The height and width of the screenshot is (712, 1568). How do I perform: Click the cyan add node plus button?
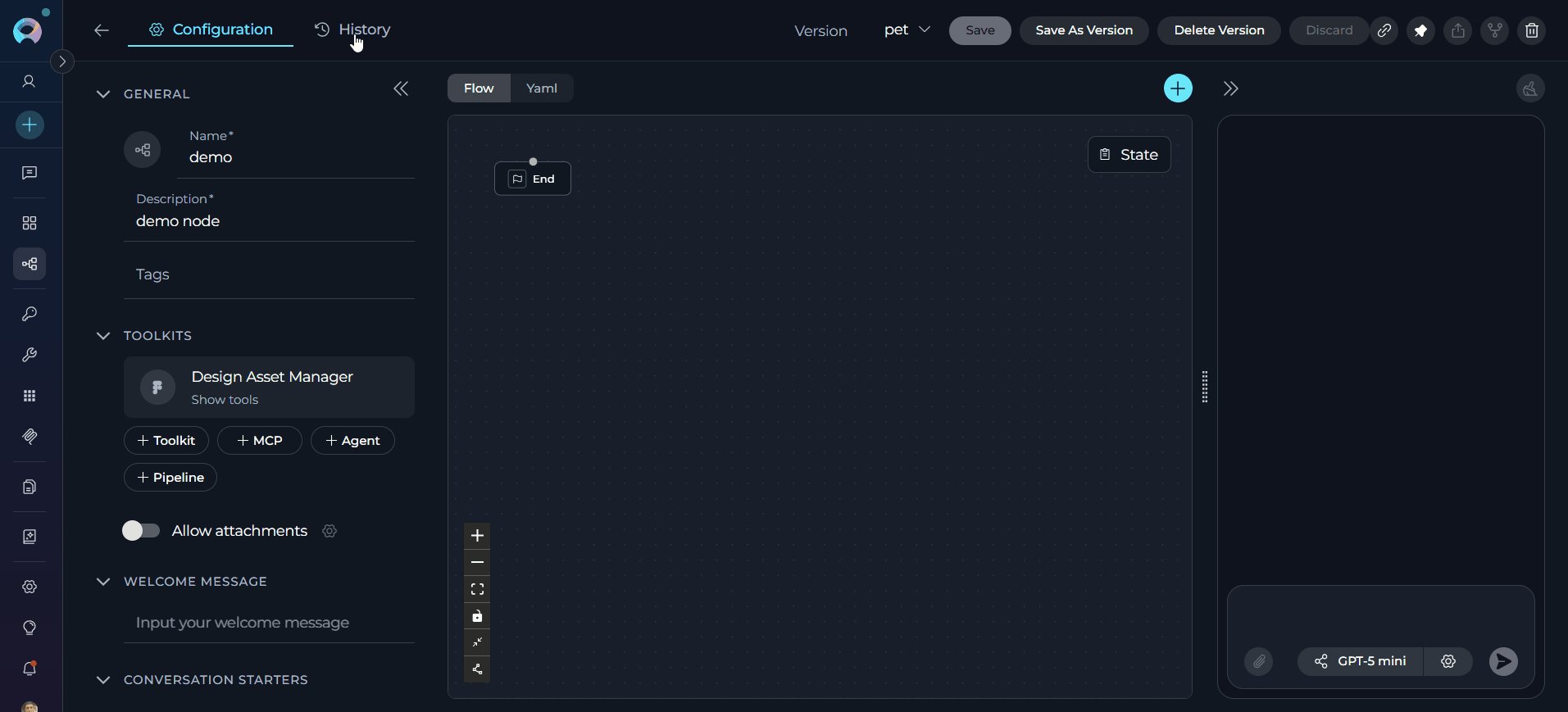point(1178,88)
